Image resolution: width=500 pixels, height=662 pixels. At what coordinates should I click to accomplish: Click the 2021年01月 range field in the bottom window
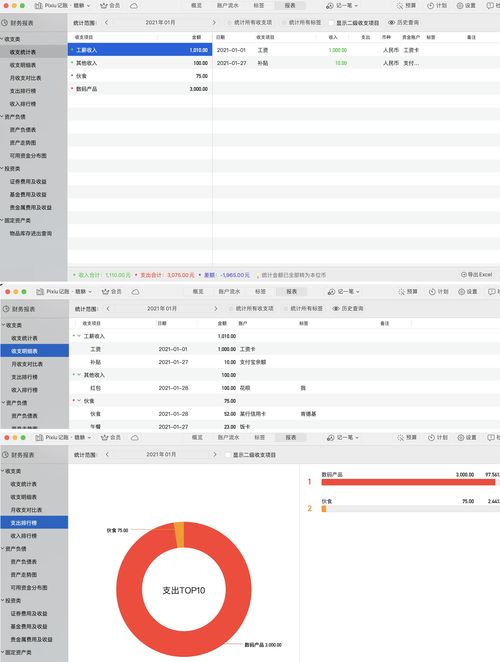tap(161, 455)
